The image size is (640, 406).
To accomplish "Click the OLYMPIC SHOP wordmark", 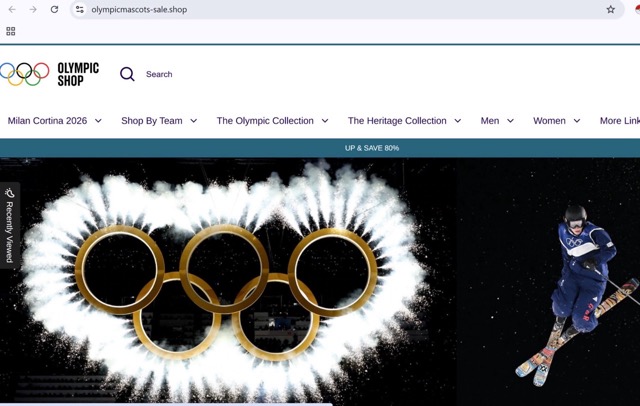I will point(78,74).
